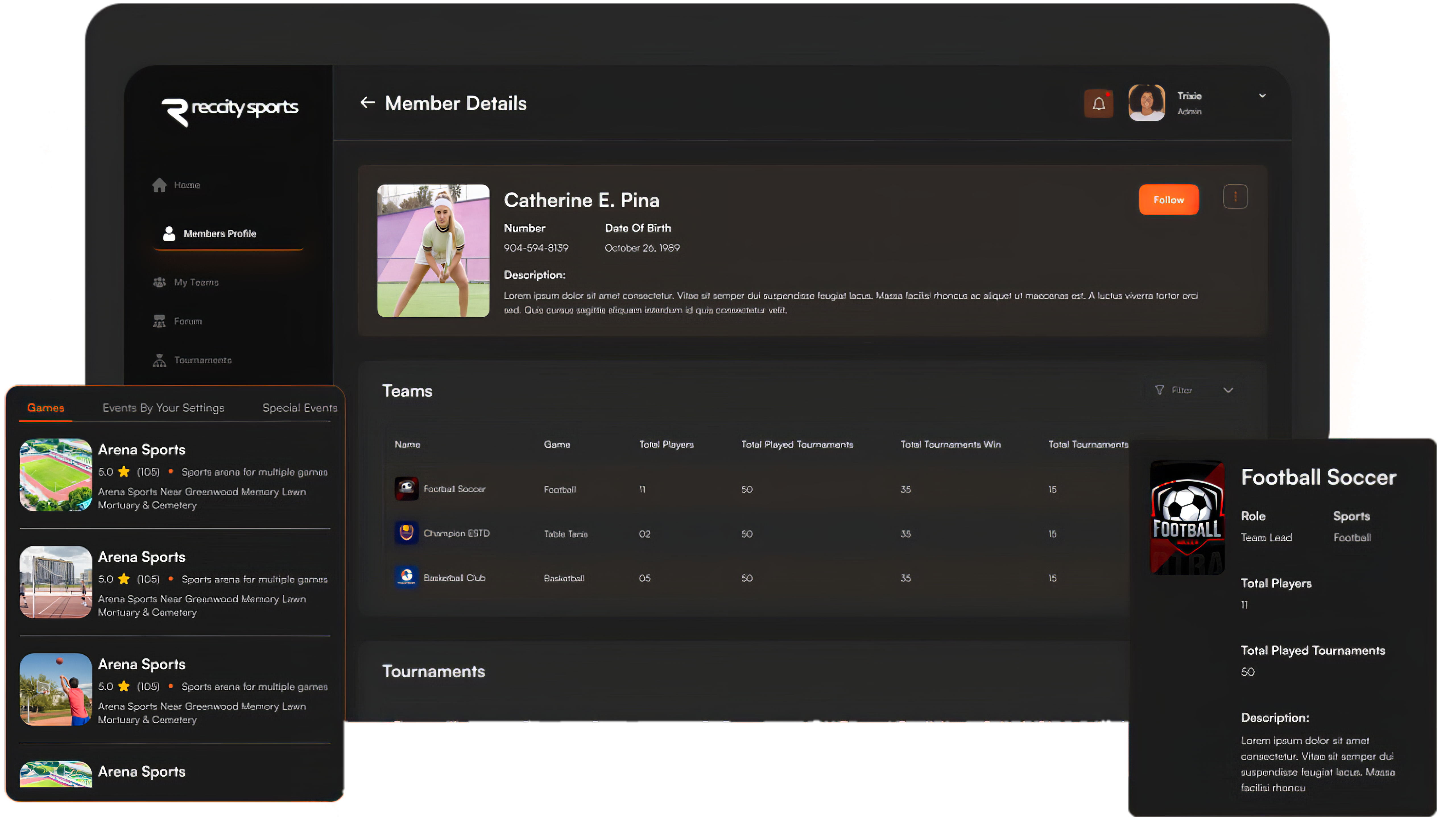Image resolution: width=1456 pixels, height=819 pixels.
Task: Click the My Teams group icon
Action: point(159,282)
